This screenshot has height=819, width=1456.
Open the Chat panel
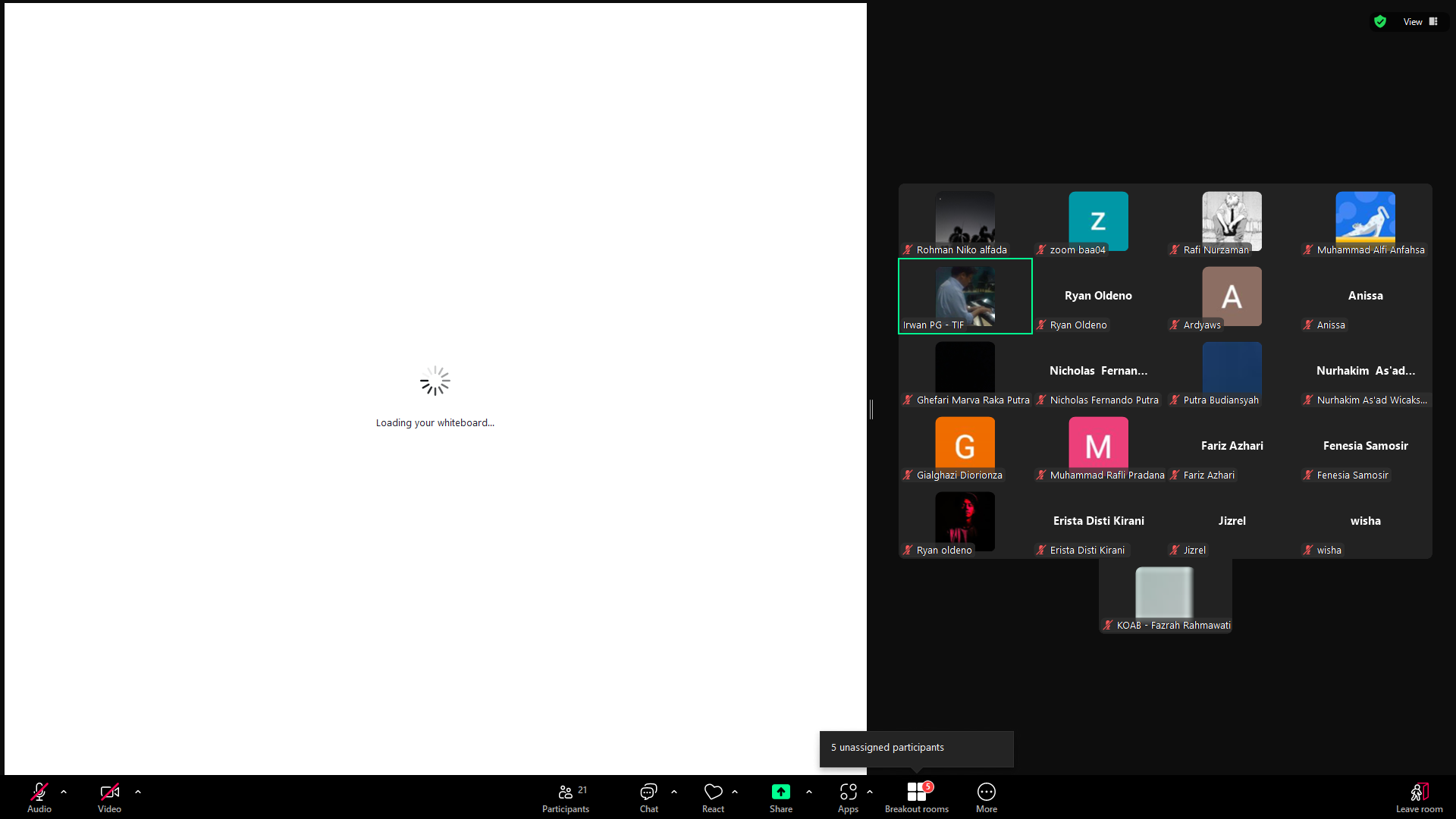[x=649, y=796]
